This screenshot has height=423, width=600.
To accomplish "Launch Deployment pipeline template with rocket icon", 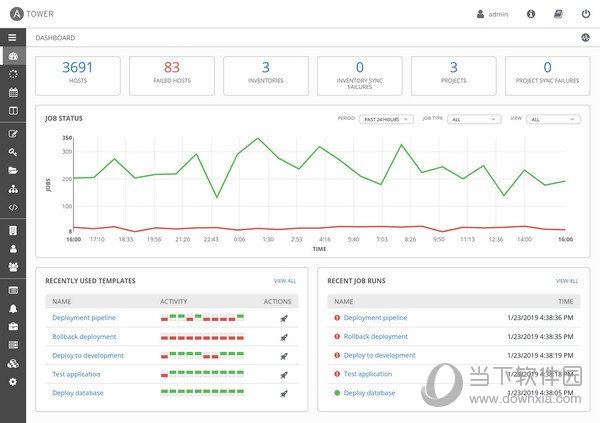I will click(x=284, y=318).
